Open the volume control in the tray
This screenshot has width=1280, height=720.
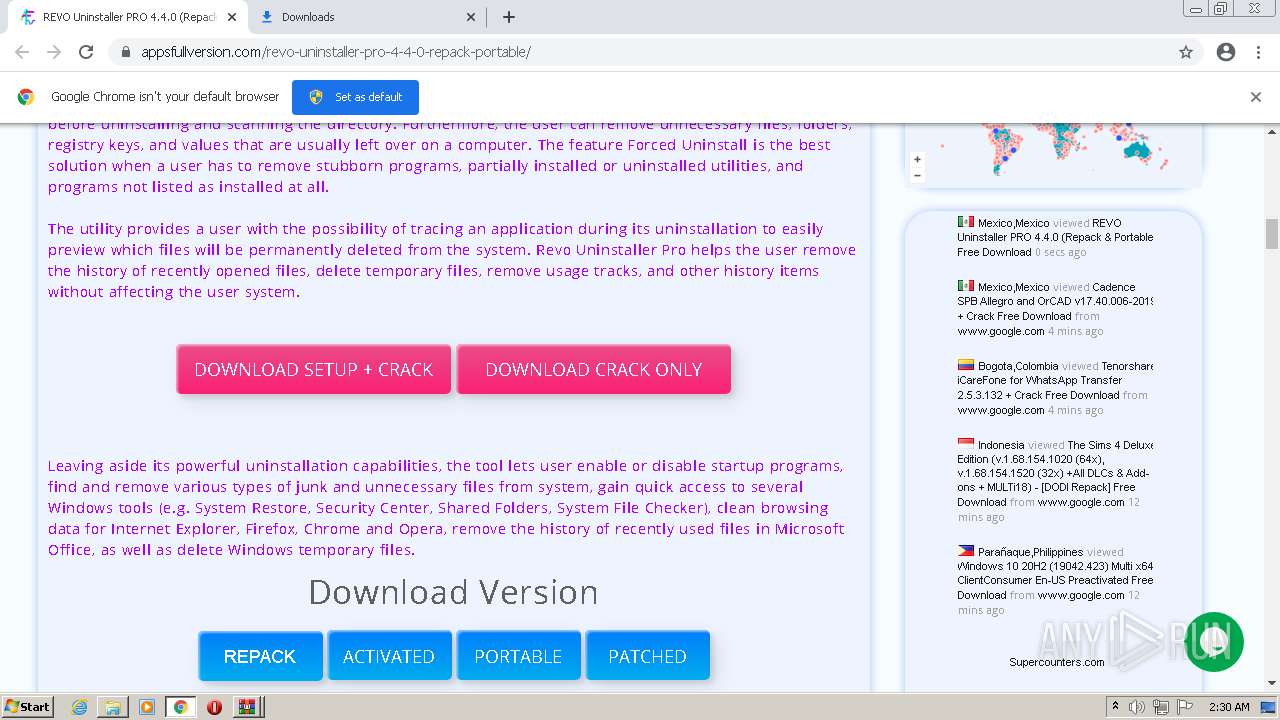pyautogui.click(x=1137, y=707)
